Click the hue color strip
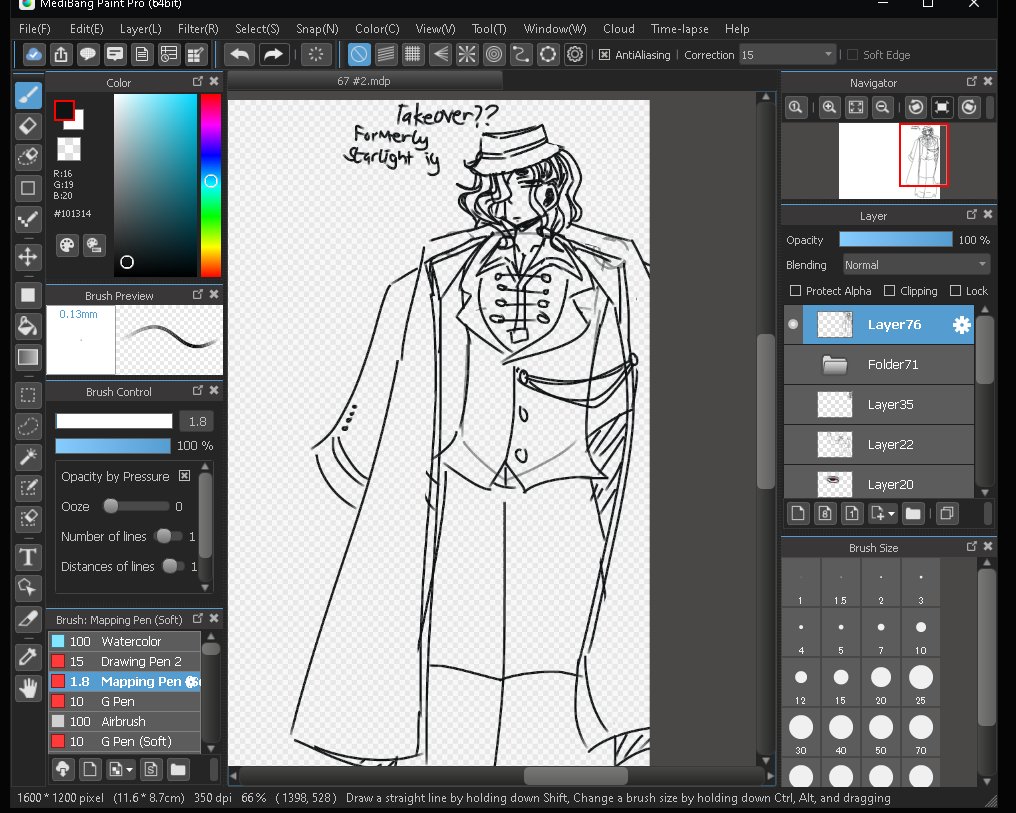 pyautogui.click(x=210, y=185)
